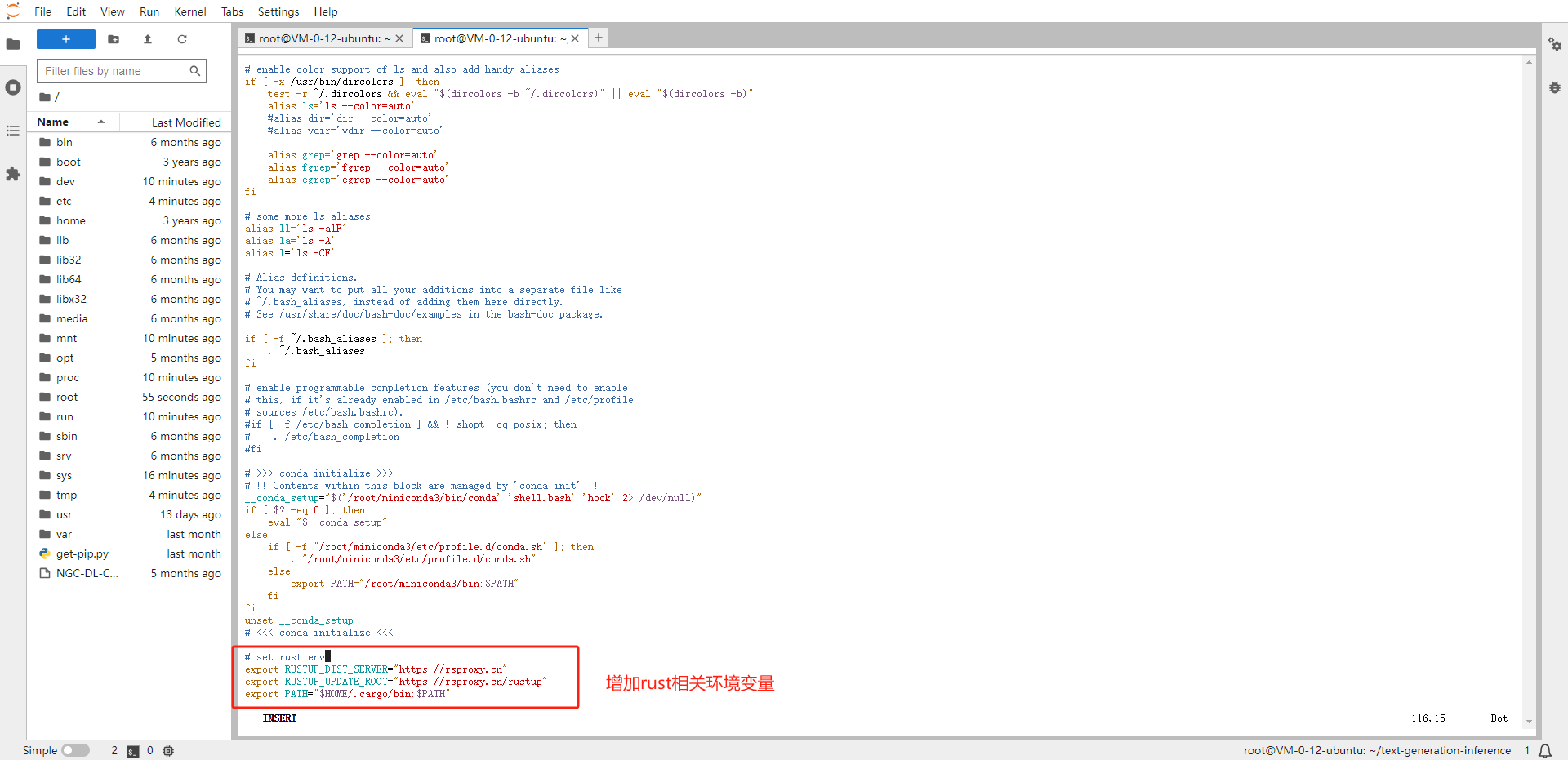The width and height of the screenshot is (1568, 760).
Task: Click the kernel status gear icon
Action: (x=168, y=750)
